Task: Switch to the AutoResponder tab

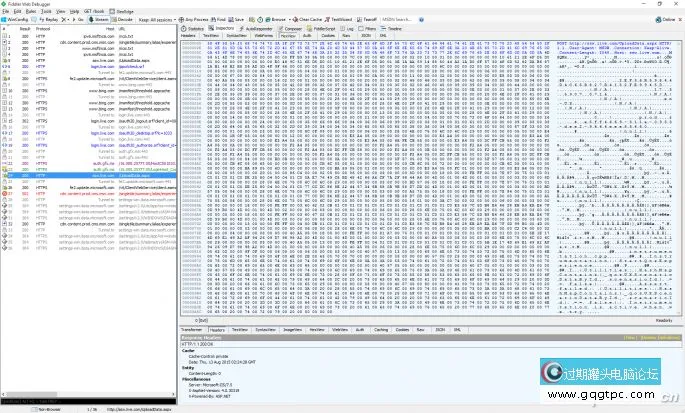Action: point(257,29)
